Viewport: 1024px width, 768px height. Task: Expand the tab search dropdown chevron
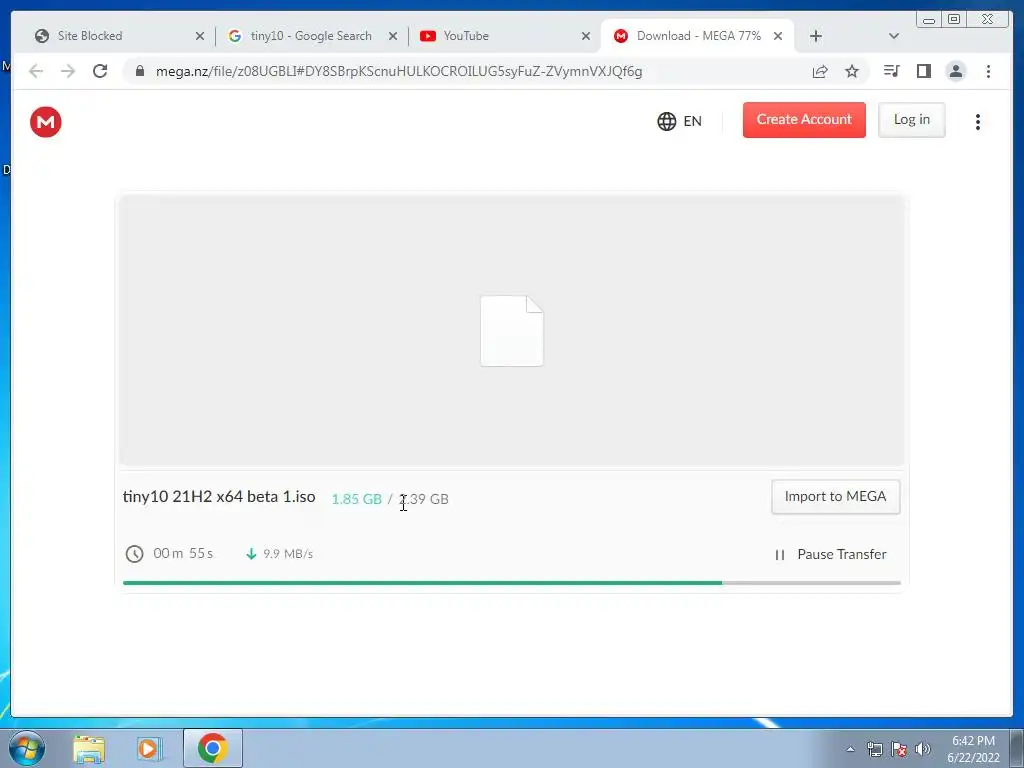894,36
